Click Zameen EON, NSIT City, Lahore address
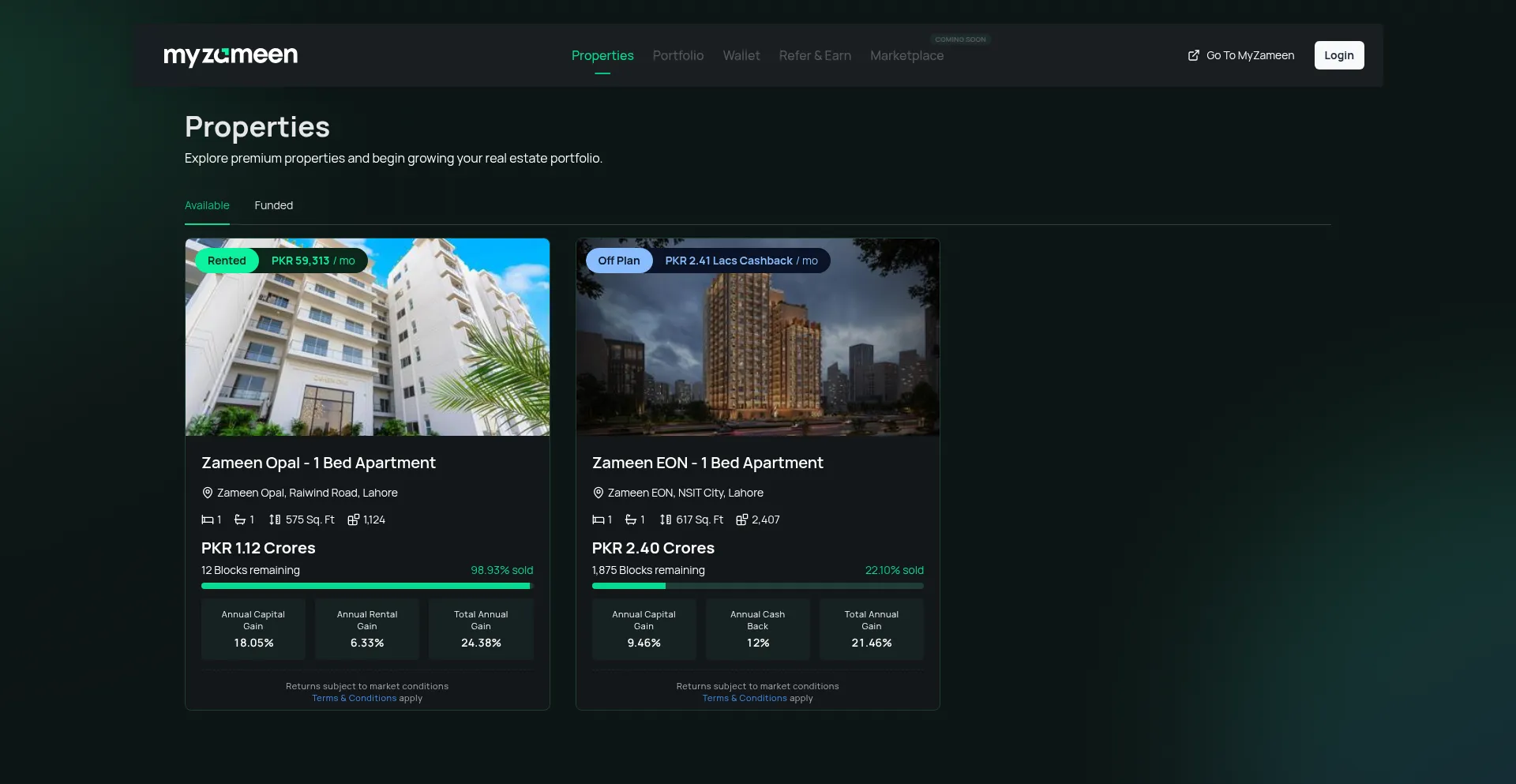 [685, 493]
